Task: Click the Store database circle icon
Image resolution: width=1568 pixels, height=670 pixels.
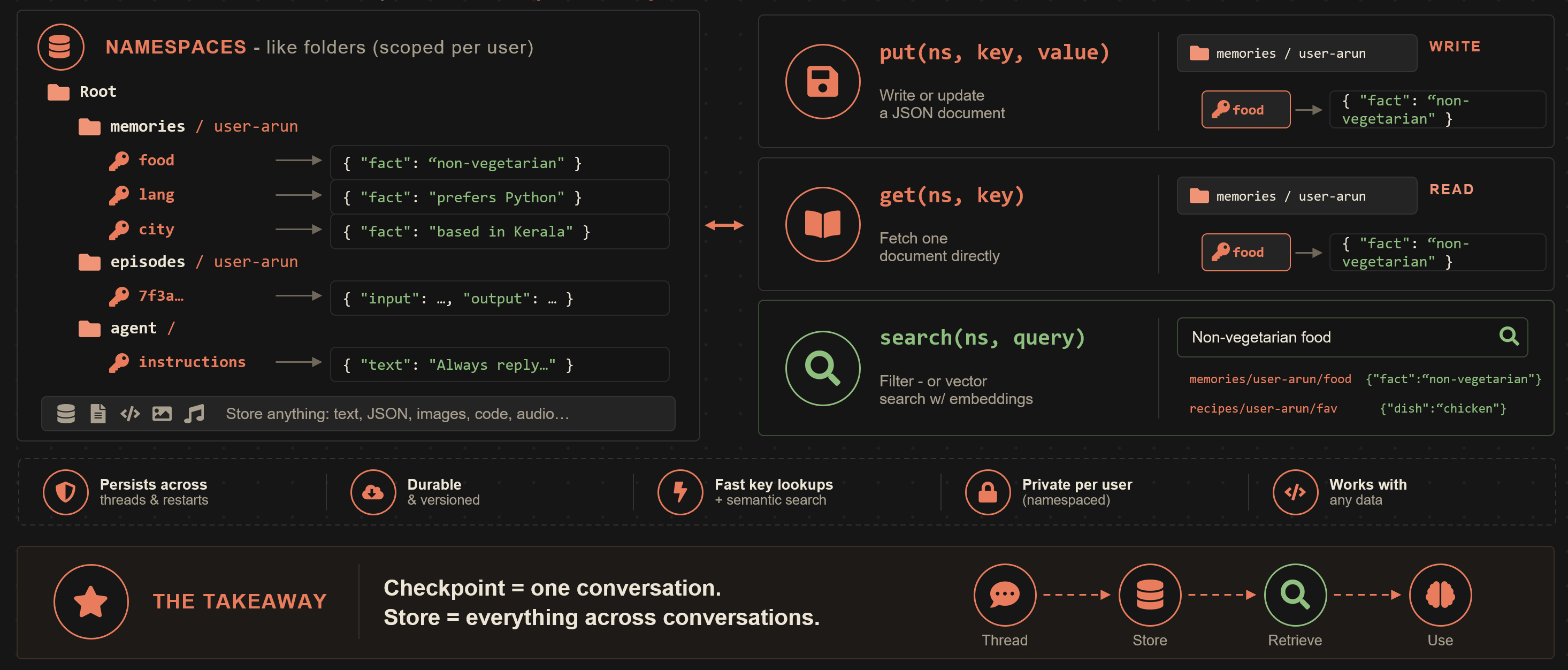Action: click(x=1150, y=595)
